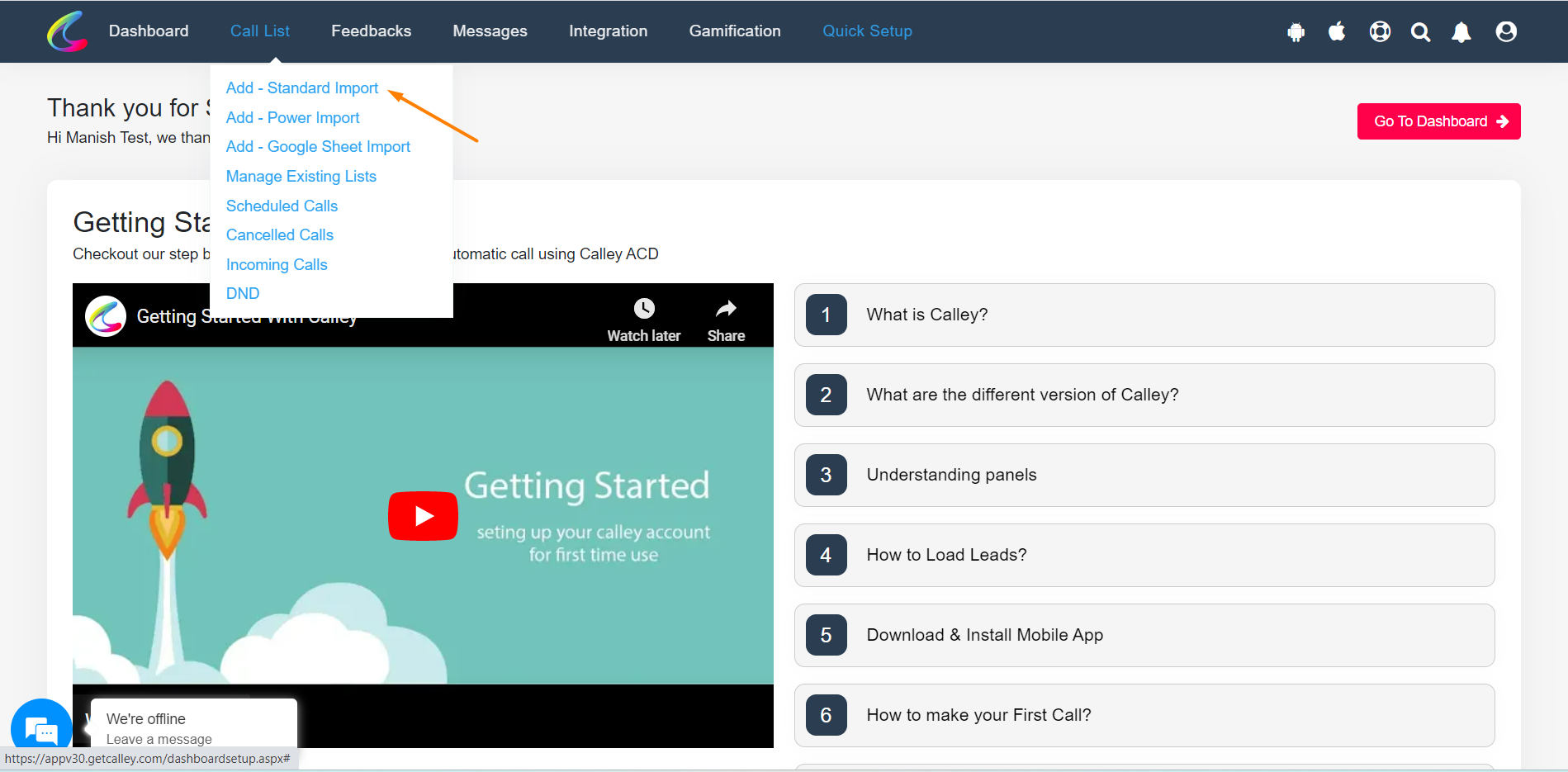Expand 'How to Load Leads?' step

tap(1144, 555)
